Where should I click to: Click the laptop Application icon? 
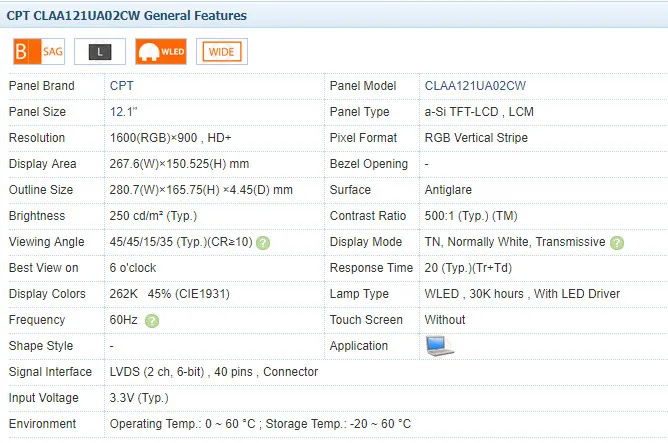tap(440, 346)
